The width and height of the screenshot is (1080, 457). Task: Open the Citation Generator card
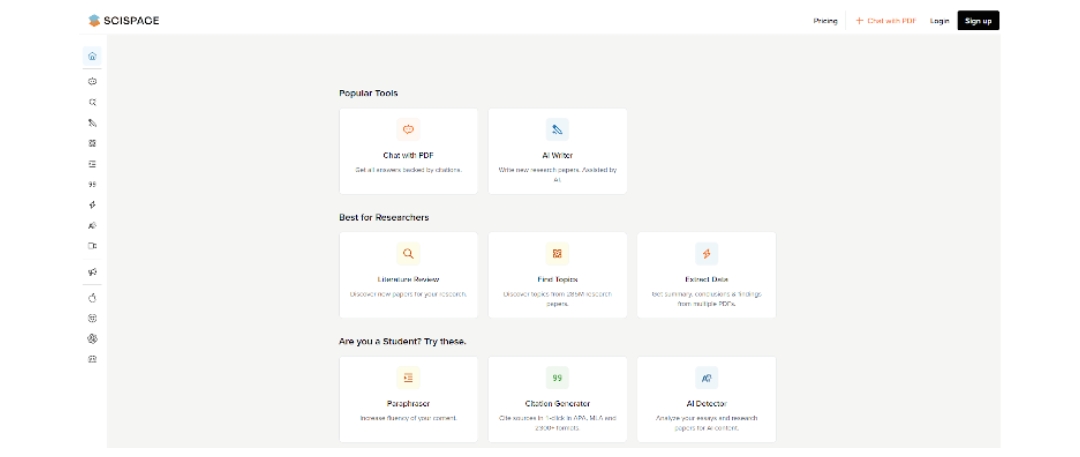coord(557,399)
